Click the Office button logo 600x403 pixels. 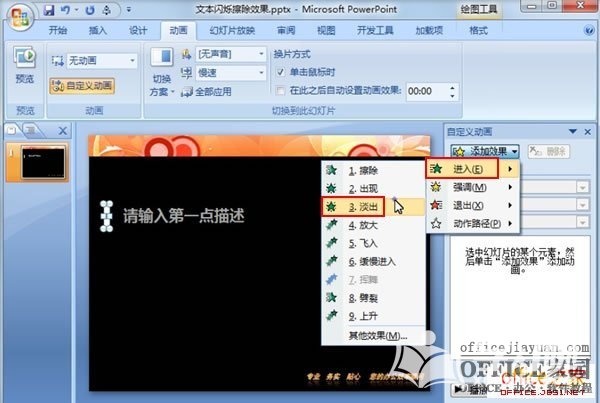18,16
